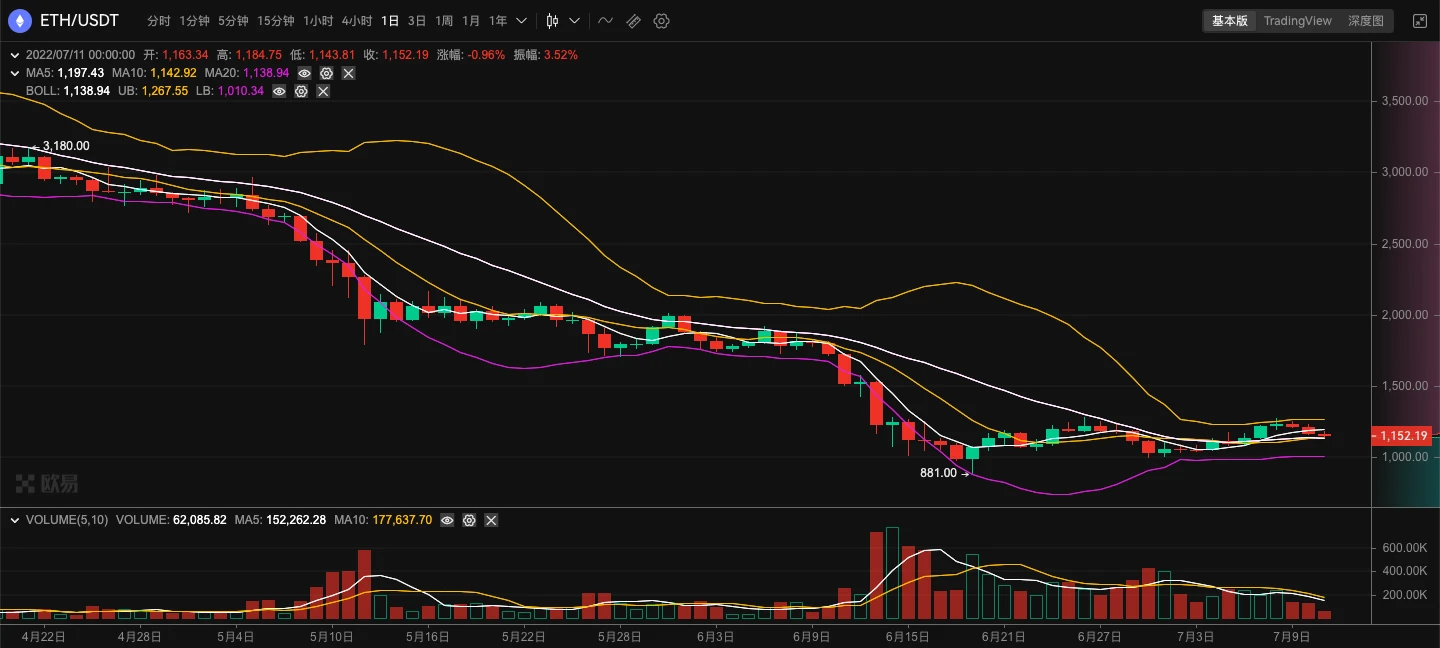Open settings gear for VOLUME indicator
The image size is (1440, 648).
pos(468,520)
